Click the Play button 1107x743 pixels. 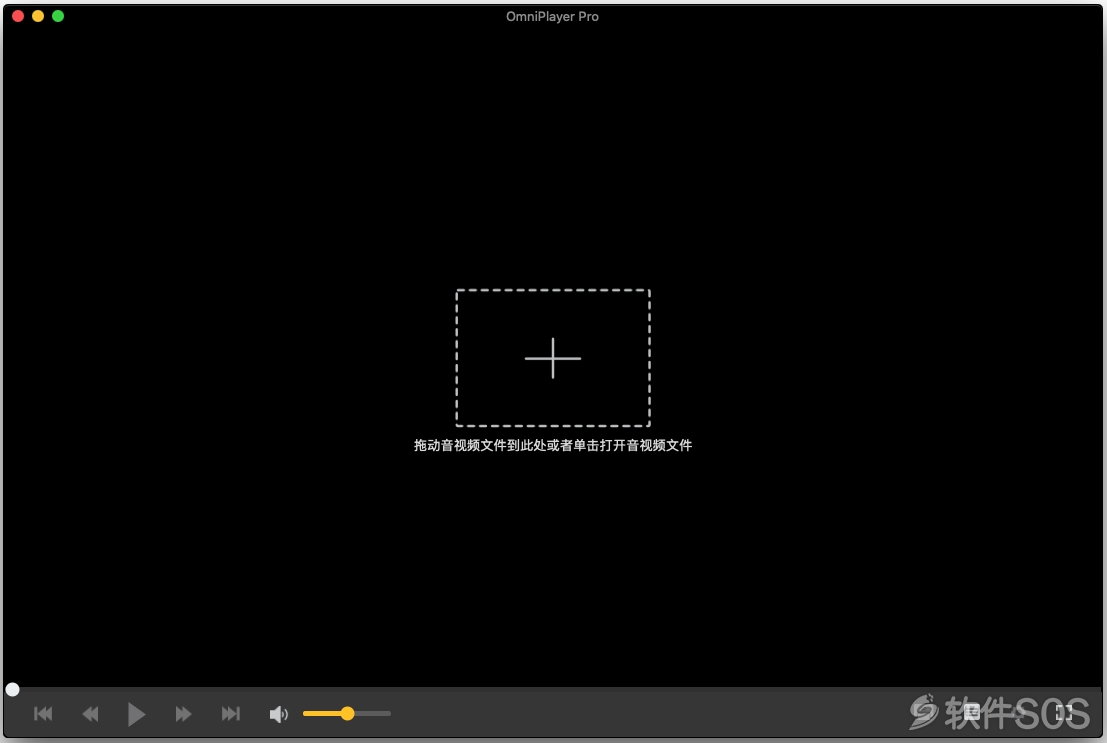(136, 714)
